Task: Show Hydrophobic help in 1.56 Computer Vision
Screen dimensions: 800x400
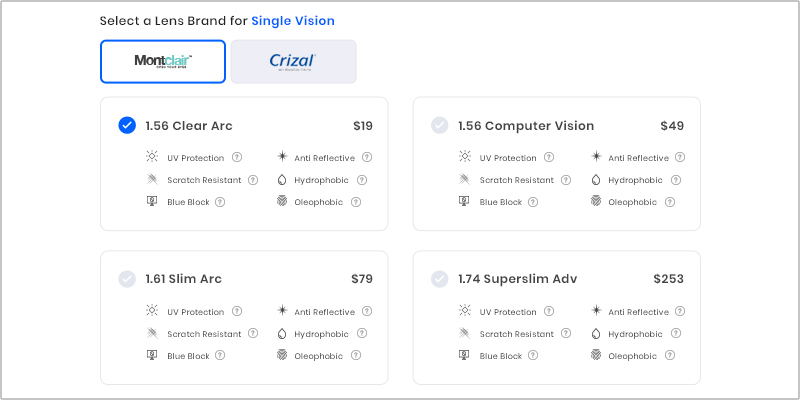Action: click(x=676, y=180)
